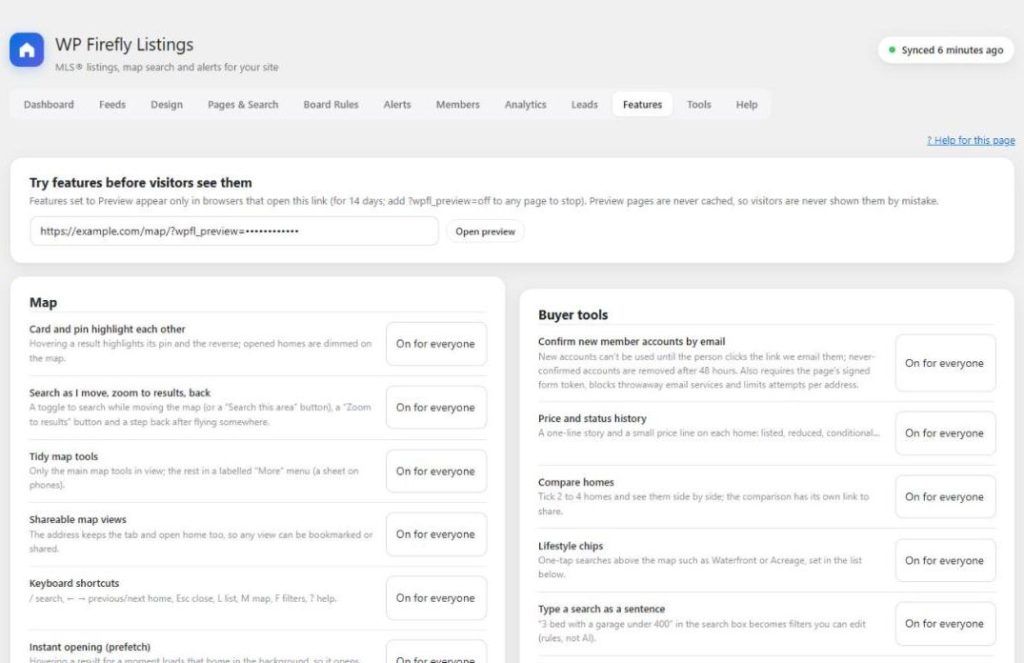Click the 'Lifestyle chips' feature title
This screenshot has width=1024, height=663.
(571, 546)
